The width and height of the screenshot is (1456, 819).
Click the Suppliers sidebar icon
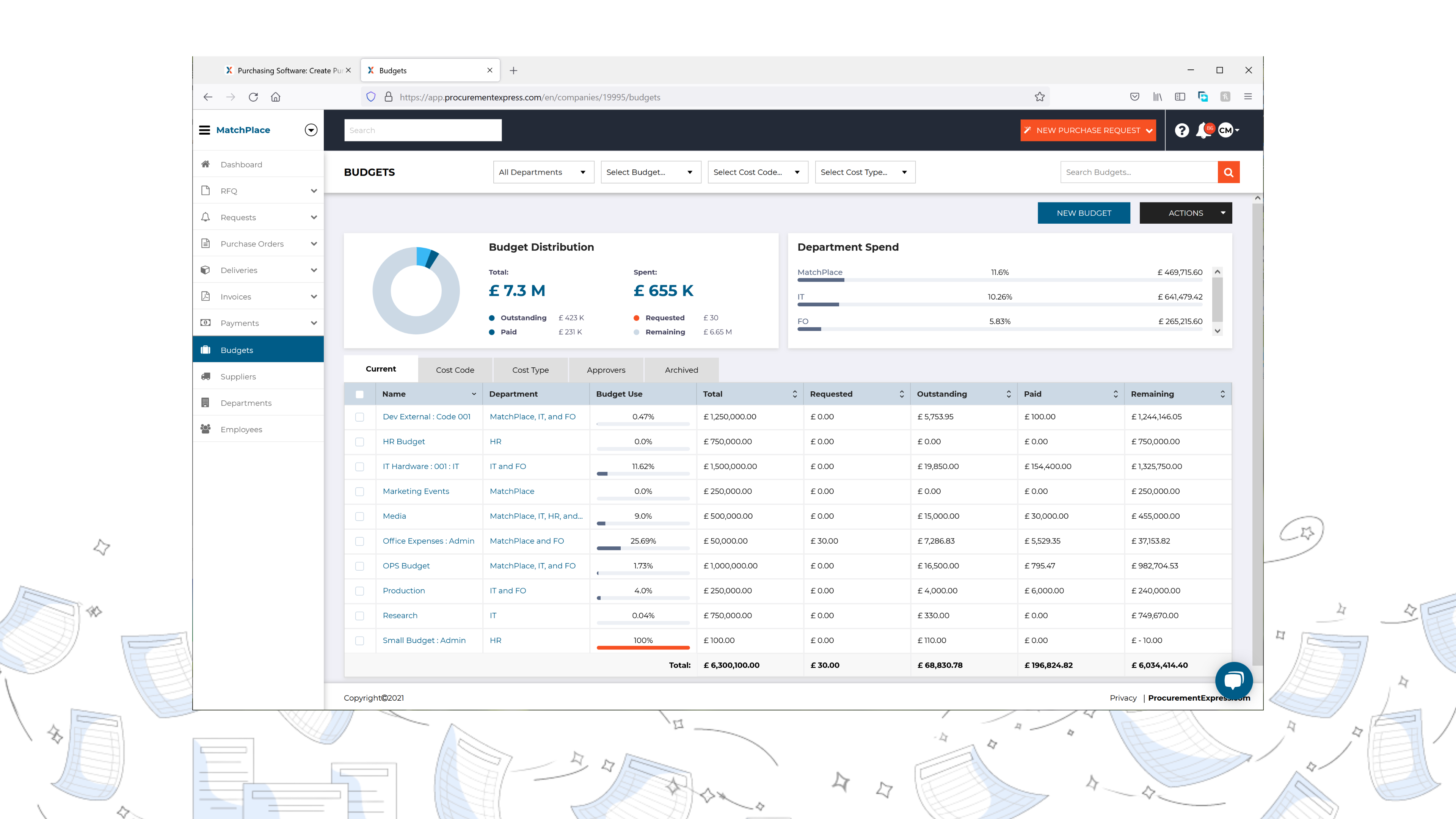(x=206, y=377)
